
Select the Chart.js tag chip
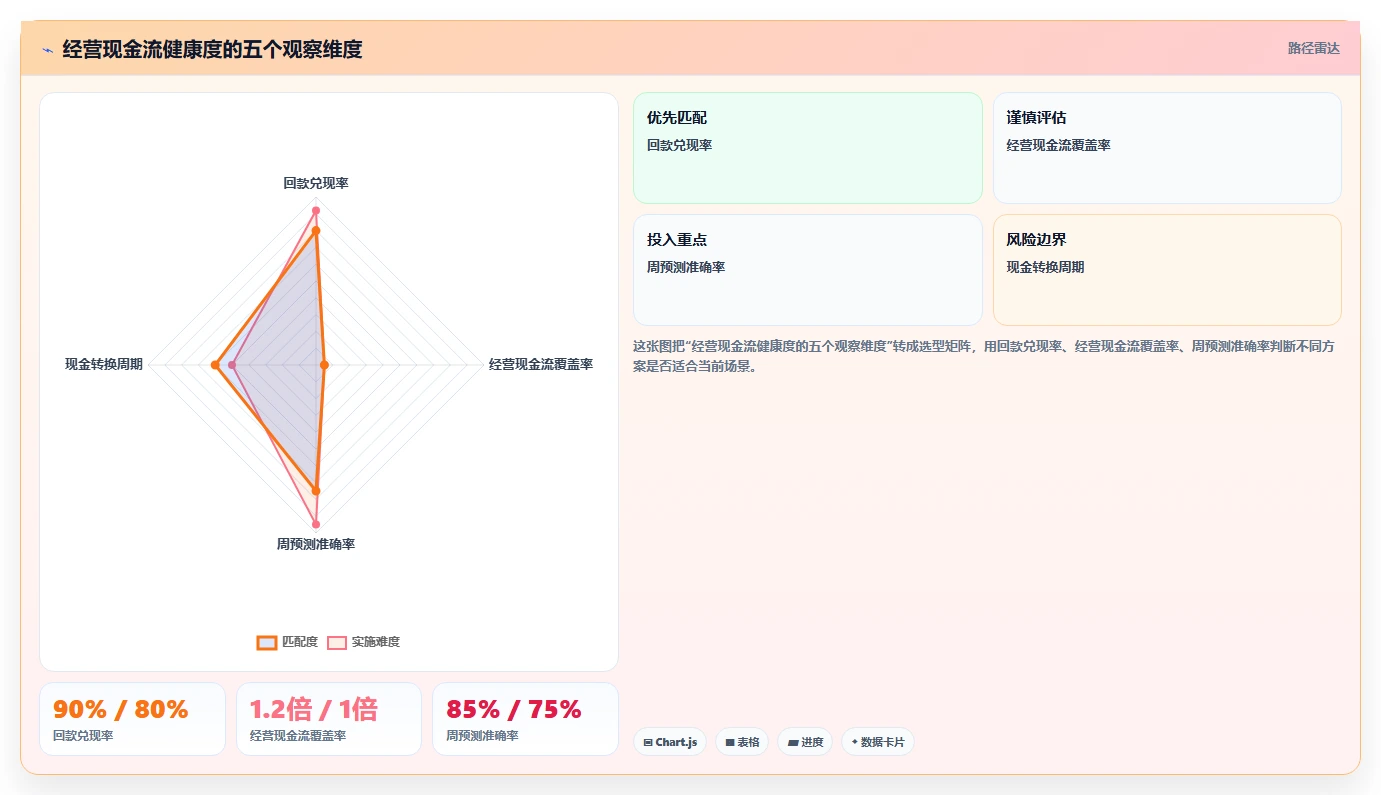point(670,742)
